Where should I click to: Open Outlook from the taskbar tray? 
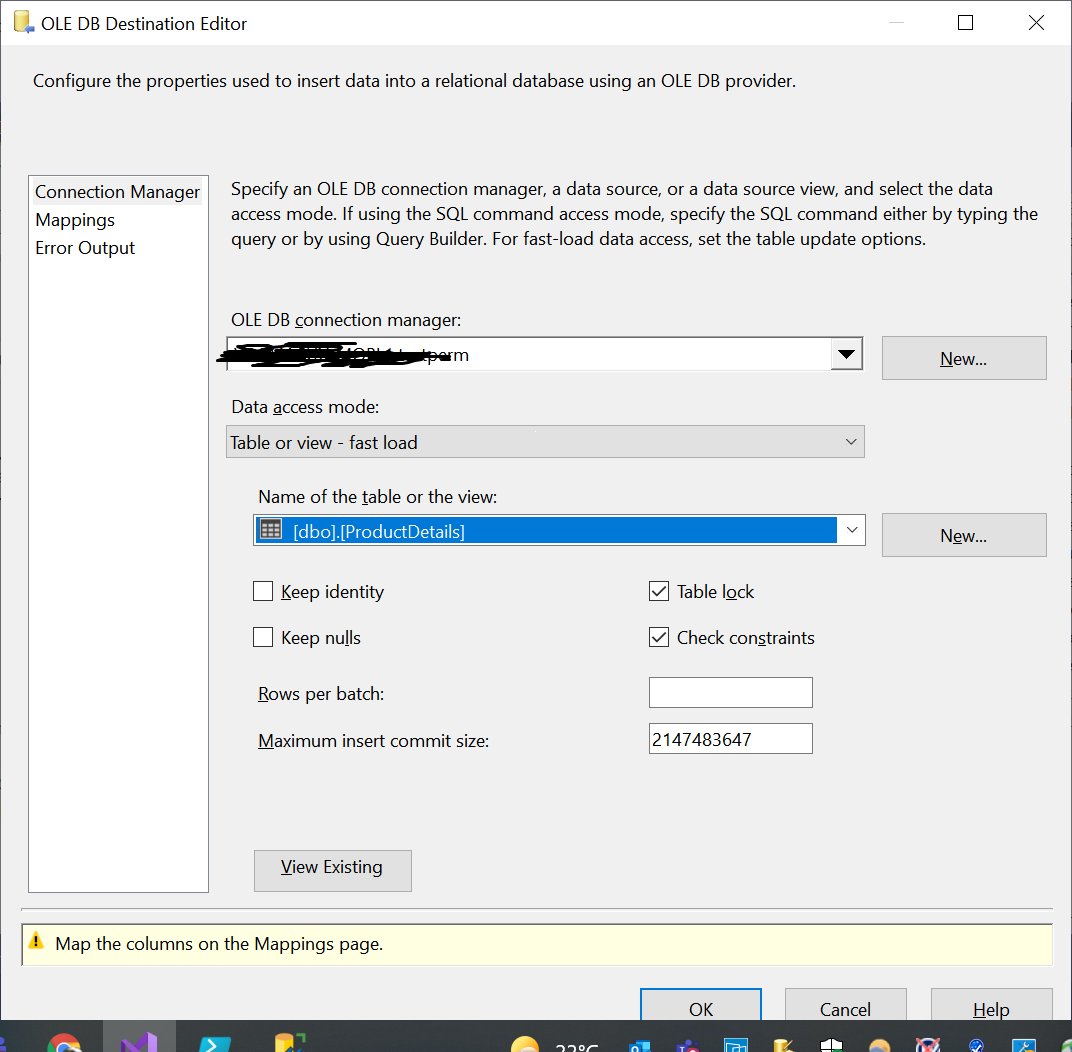639,1046
